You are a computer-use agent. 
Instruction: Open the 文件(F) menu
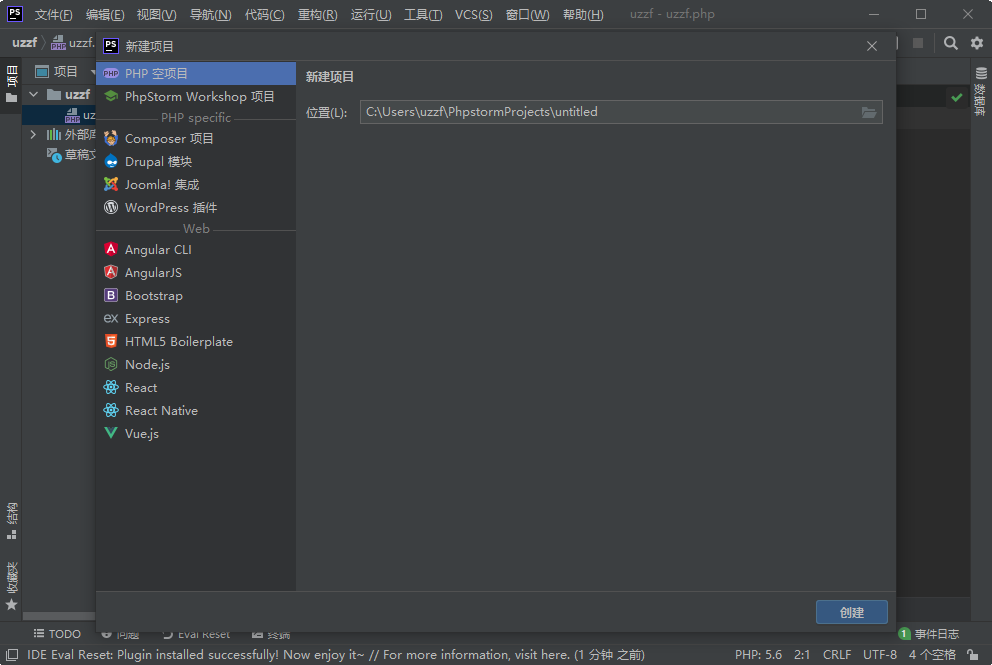[x=53, y=15]
